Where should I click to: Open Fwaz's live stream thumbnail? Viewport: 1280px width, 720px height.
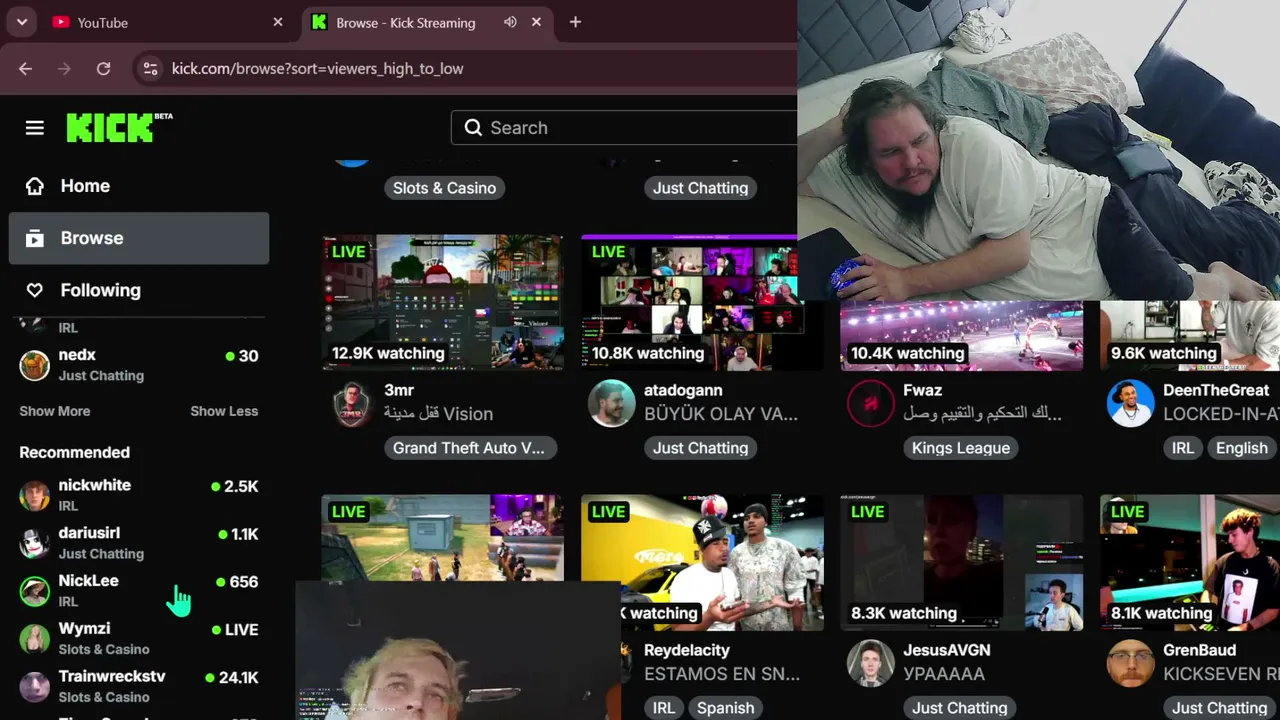click(x=962, y=335)
